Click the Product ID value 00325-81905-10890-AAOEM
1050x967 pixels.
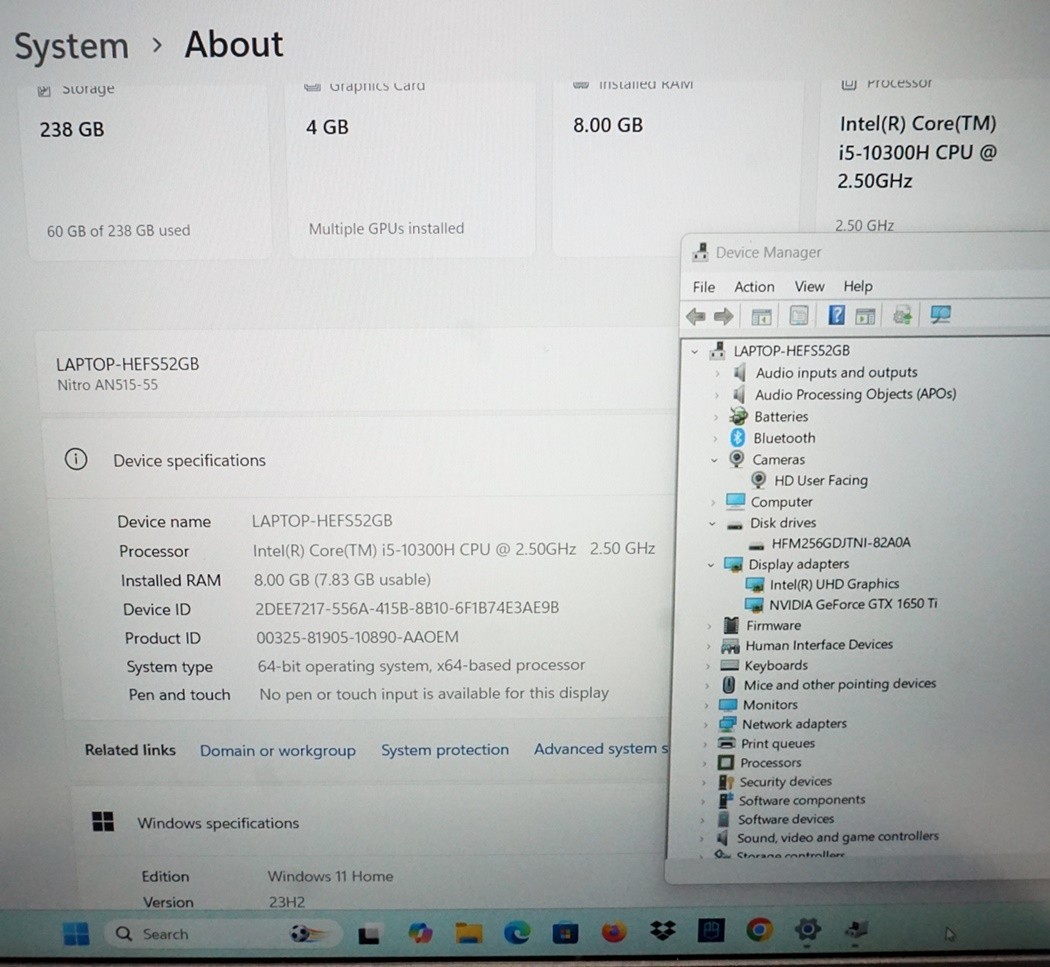[358, 638]
